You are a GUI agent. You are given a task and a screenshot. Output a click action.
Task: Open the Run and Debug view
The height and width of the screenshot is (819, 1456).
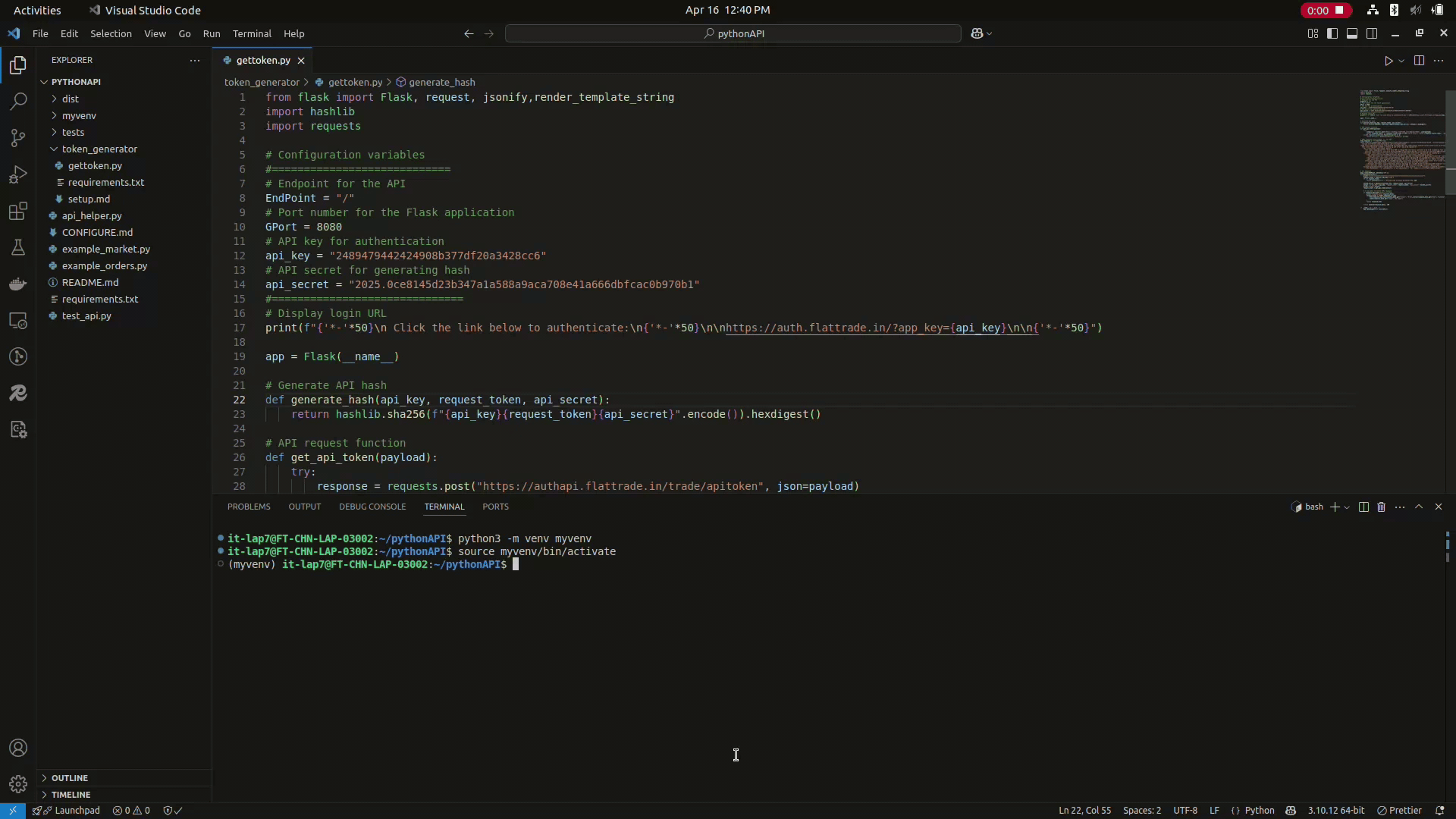(x=18, y=174)
